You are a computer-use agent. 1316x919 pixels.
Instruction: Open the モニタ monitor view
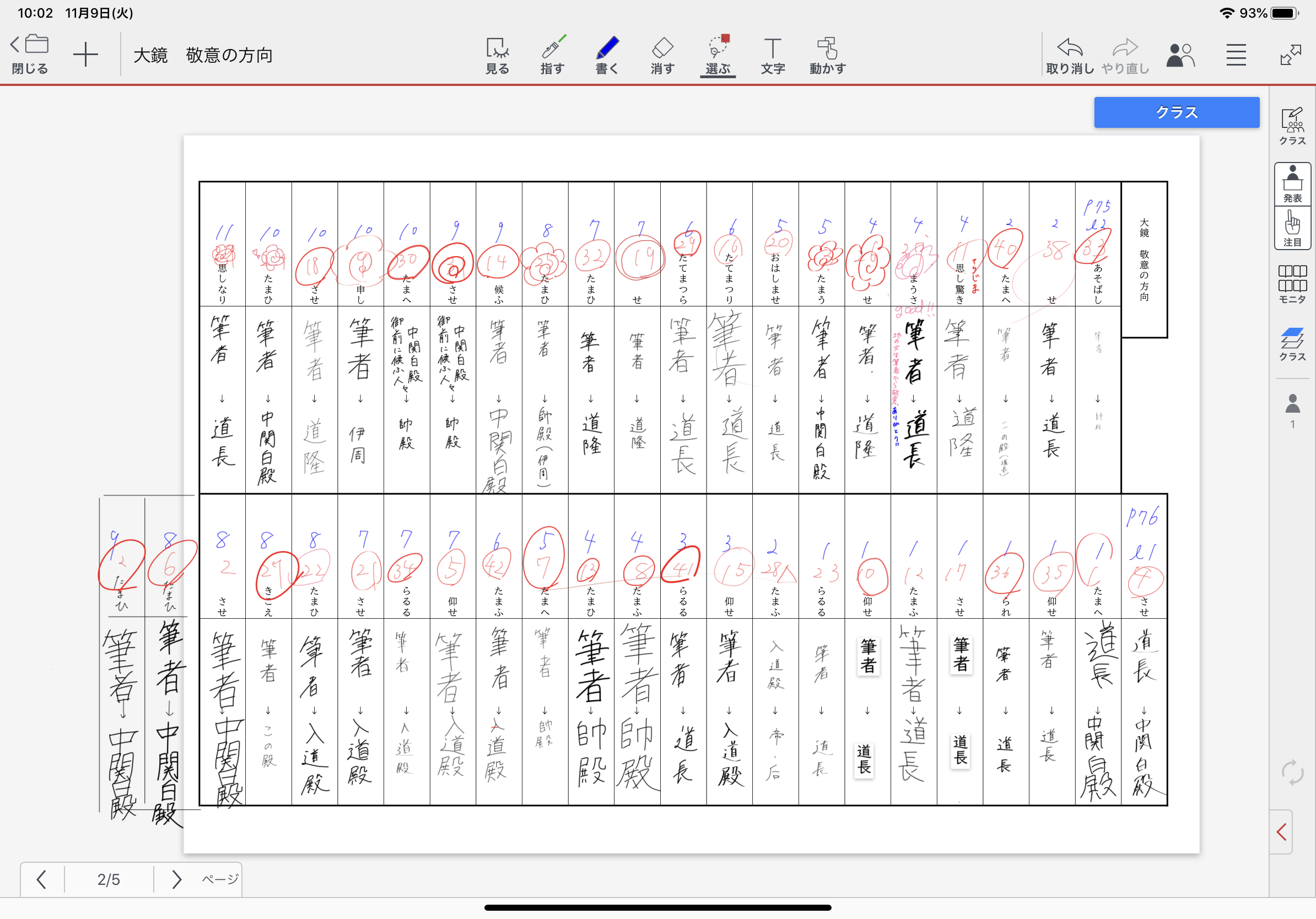tap(1292, 284)
